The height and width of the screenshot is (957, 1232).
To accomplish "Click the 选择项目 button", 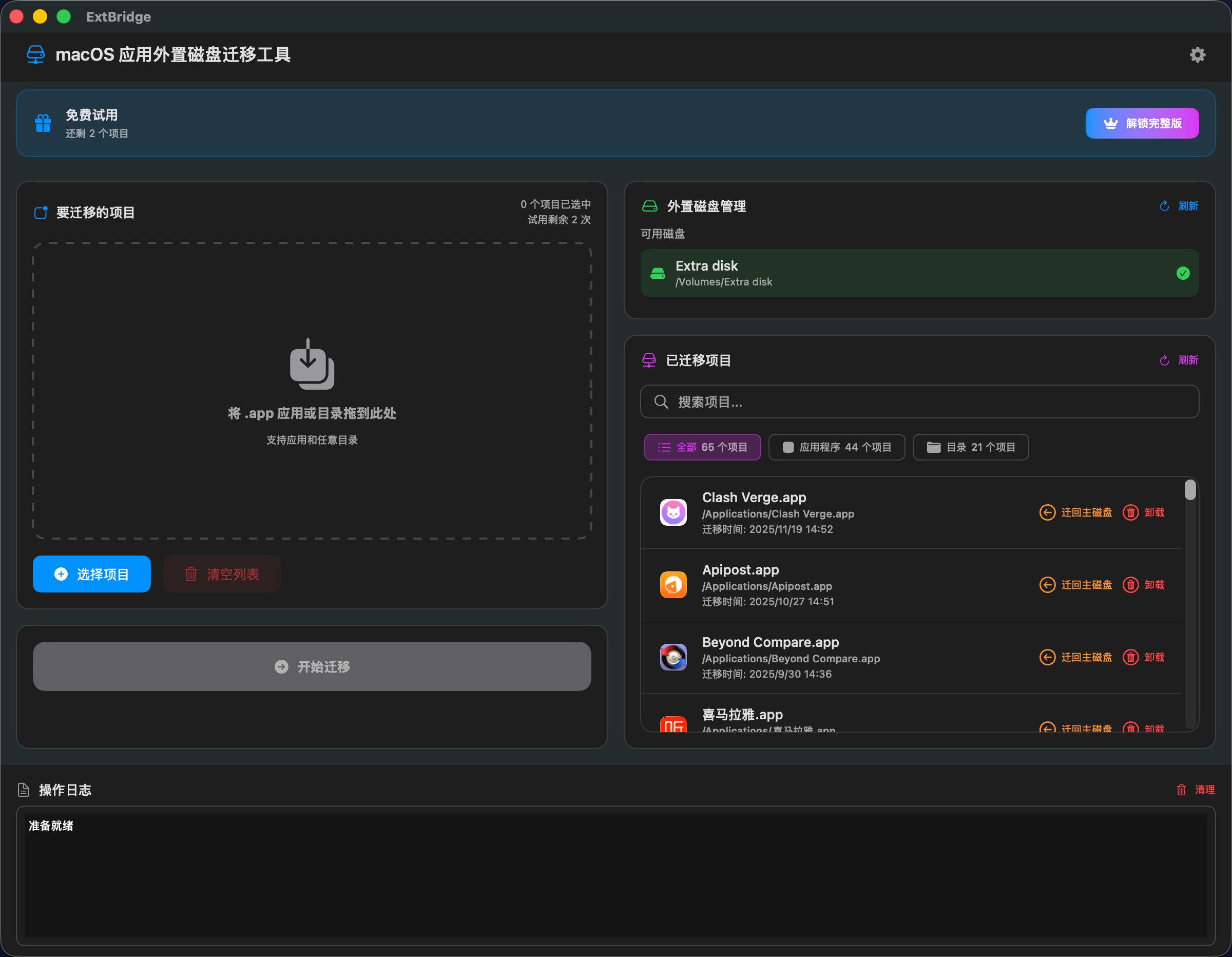I will (x=91, y=574).
